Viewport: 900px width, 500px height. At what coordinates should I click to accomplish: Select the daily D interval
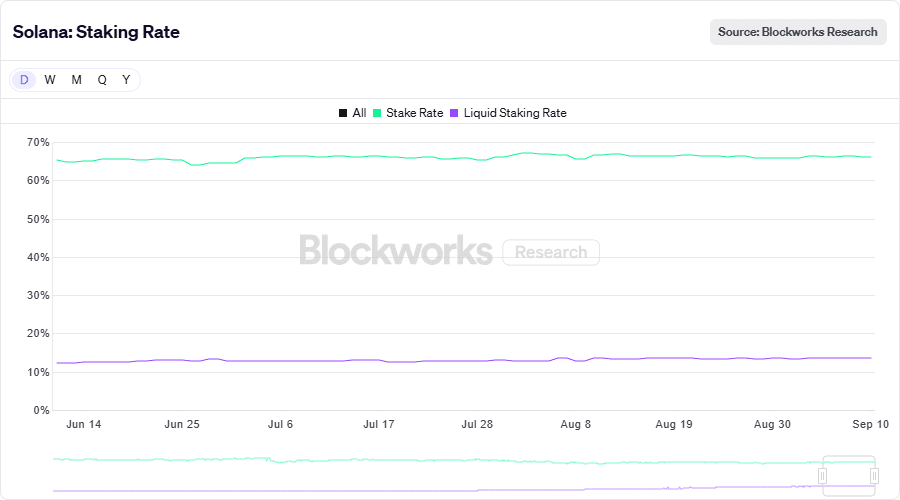pos(24,80)
